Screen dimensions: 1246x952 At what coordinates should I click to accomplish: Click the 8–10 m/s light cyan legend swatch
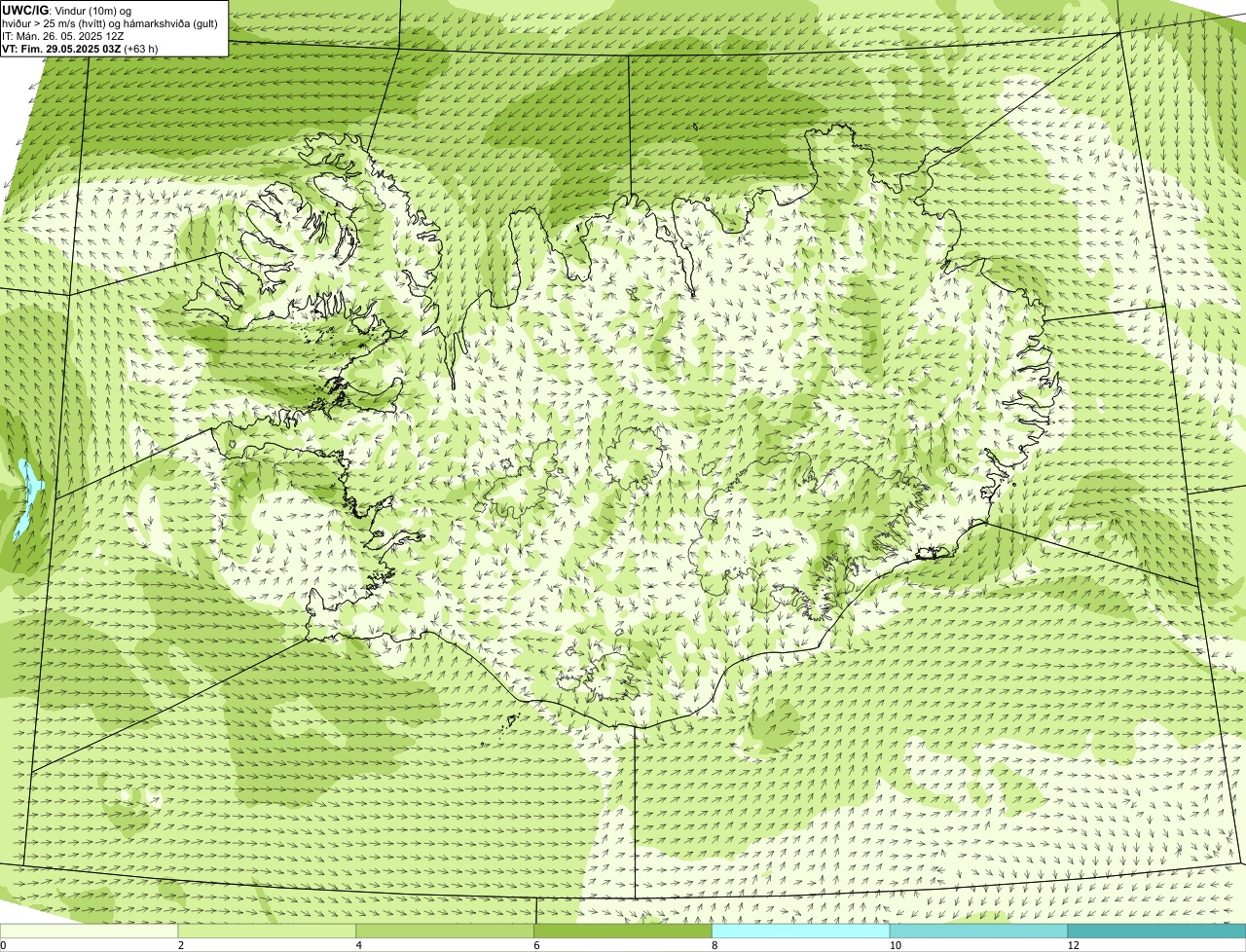click(x=801, y=932)
